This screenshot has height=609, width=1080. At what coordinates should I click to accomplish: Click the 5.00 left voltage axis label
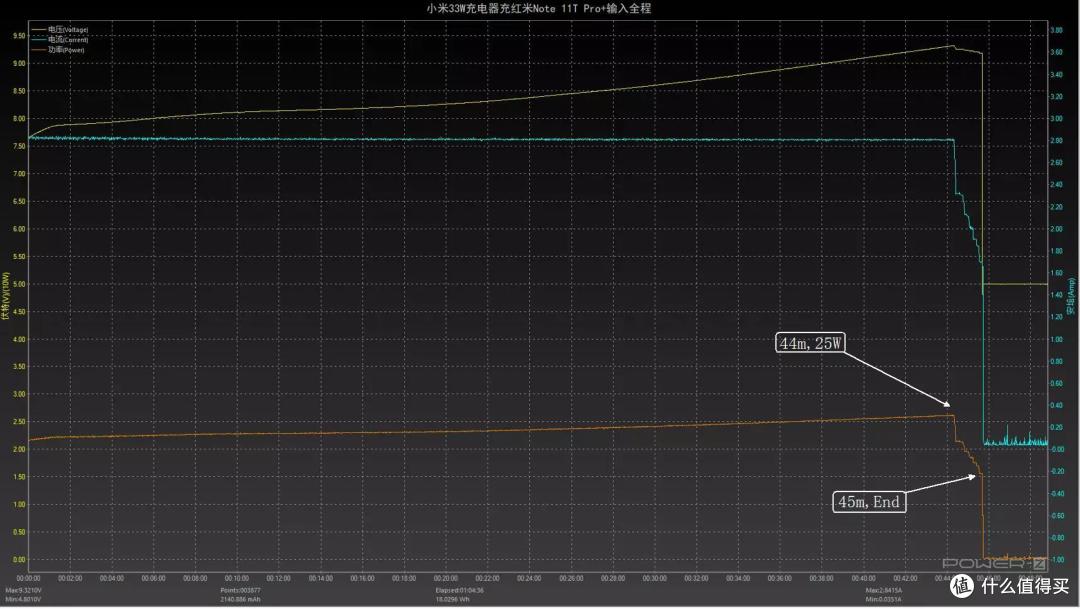coord(19,284)
